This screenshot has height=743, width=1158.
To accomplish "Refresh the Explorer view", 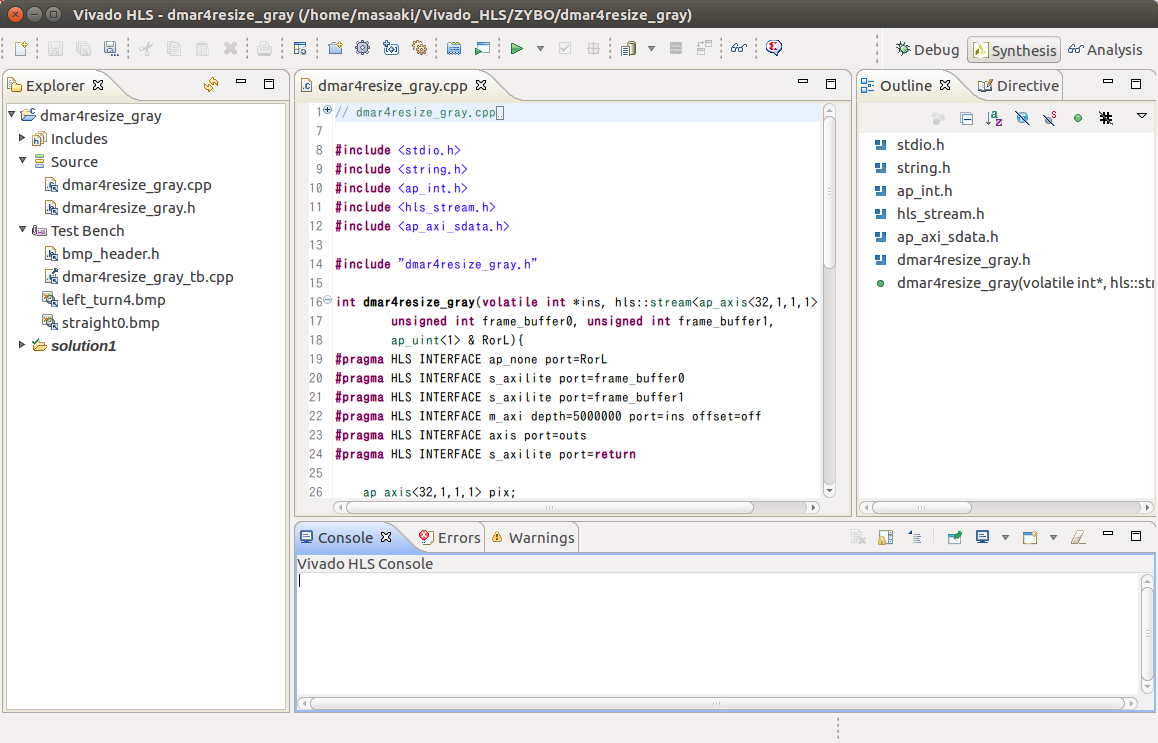I will (210, 84).
